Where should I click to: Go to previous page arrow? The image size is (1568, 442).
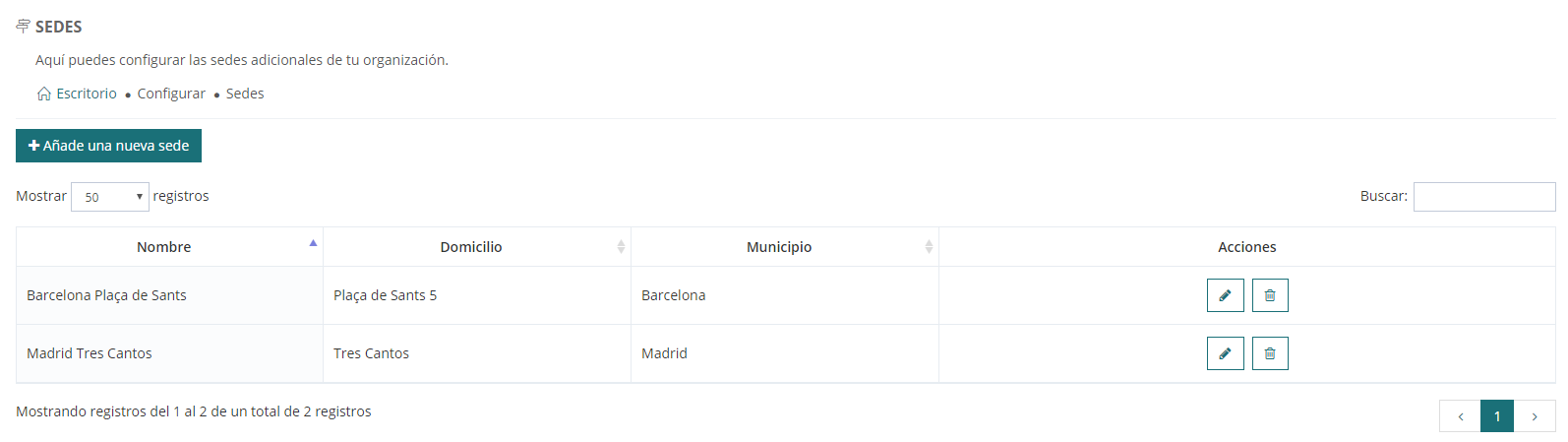point(1460,416)
